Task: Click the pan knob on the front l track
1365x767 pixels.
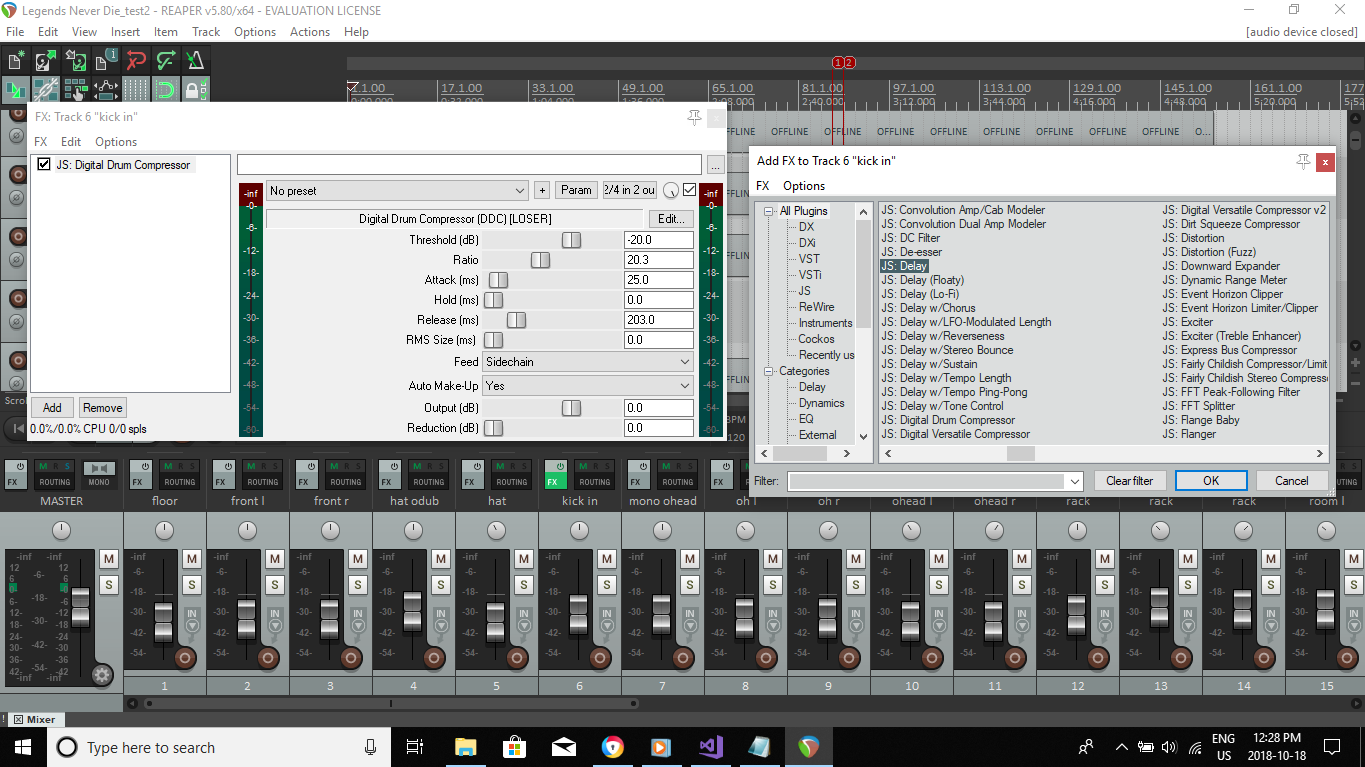Action: (247, 530)
